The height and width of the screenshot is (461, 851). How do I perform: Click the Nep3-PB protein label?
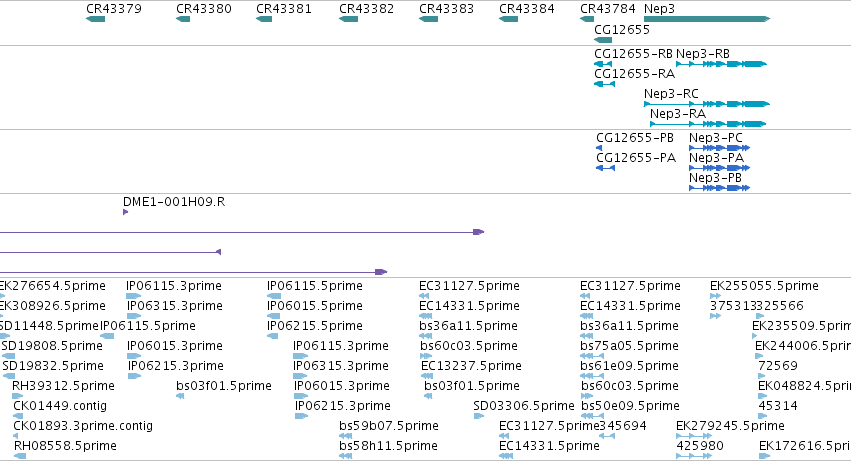point(715,178)
